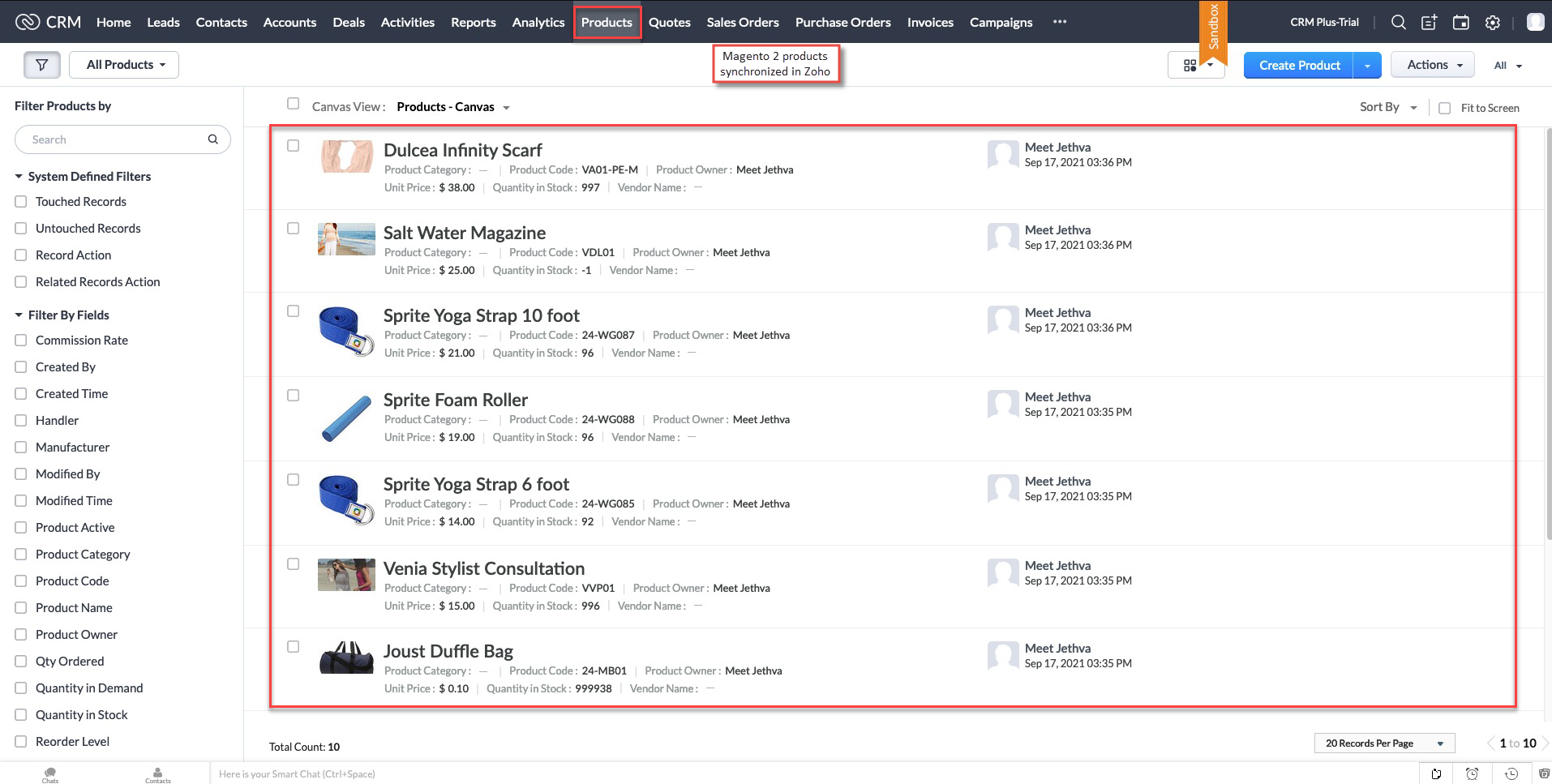Open the All alphabet filter dropdown
The width and height of the screenshot is (1552, 784).
coord(1508,66)
